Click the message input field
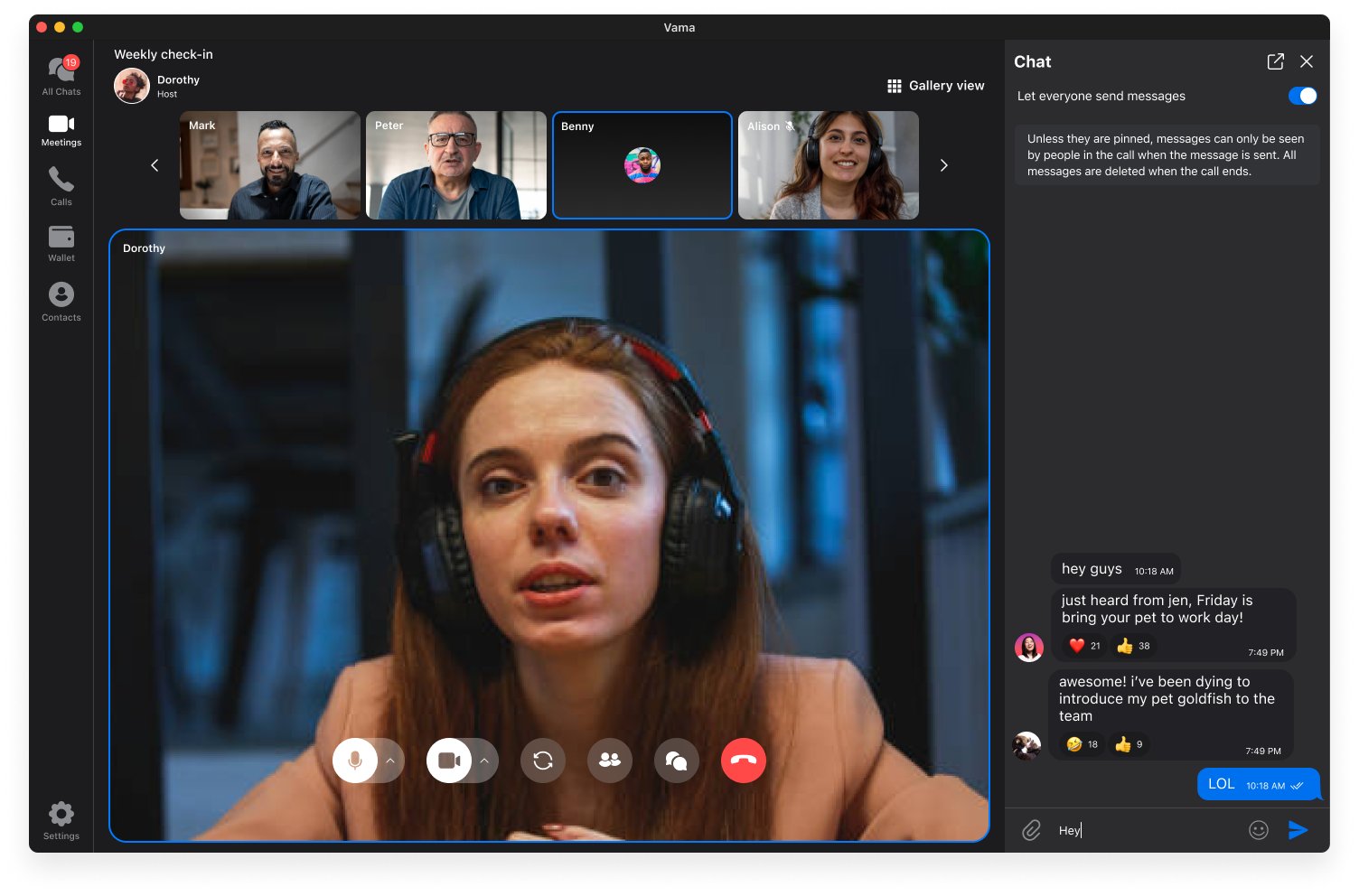This screenshot has width=1359, height=896. coord(1148,830)
